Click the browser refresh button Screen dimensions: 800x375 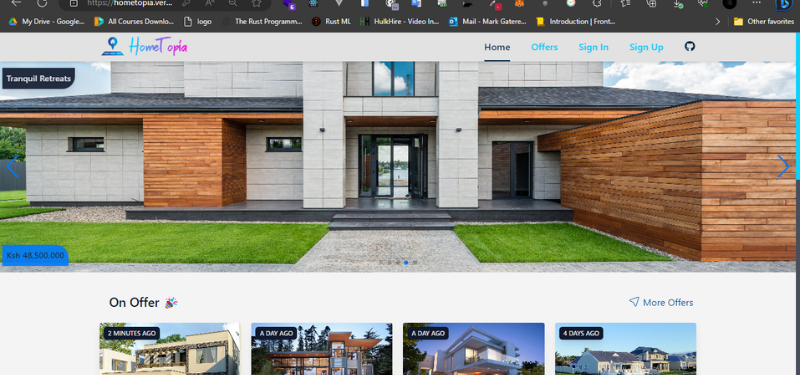click(42, 3)
